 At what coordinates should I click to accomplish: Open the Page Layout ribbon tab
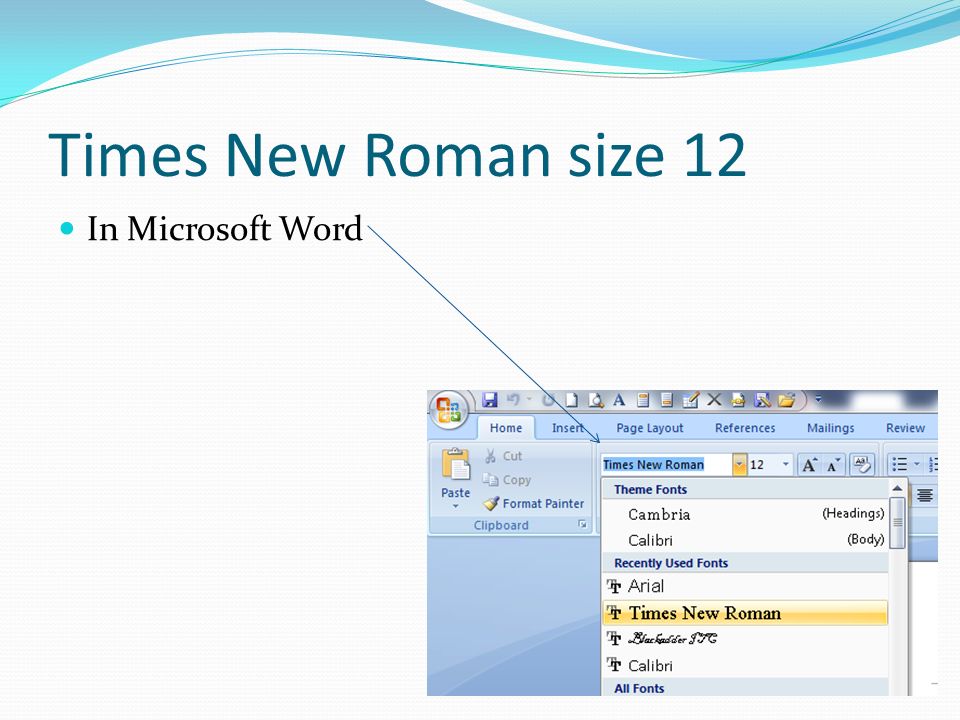pyautogui.click(x=650, y=428)
